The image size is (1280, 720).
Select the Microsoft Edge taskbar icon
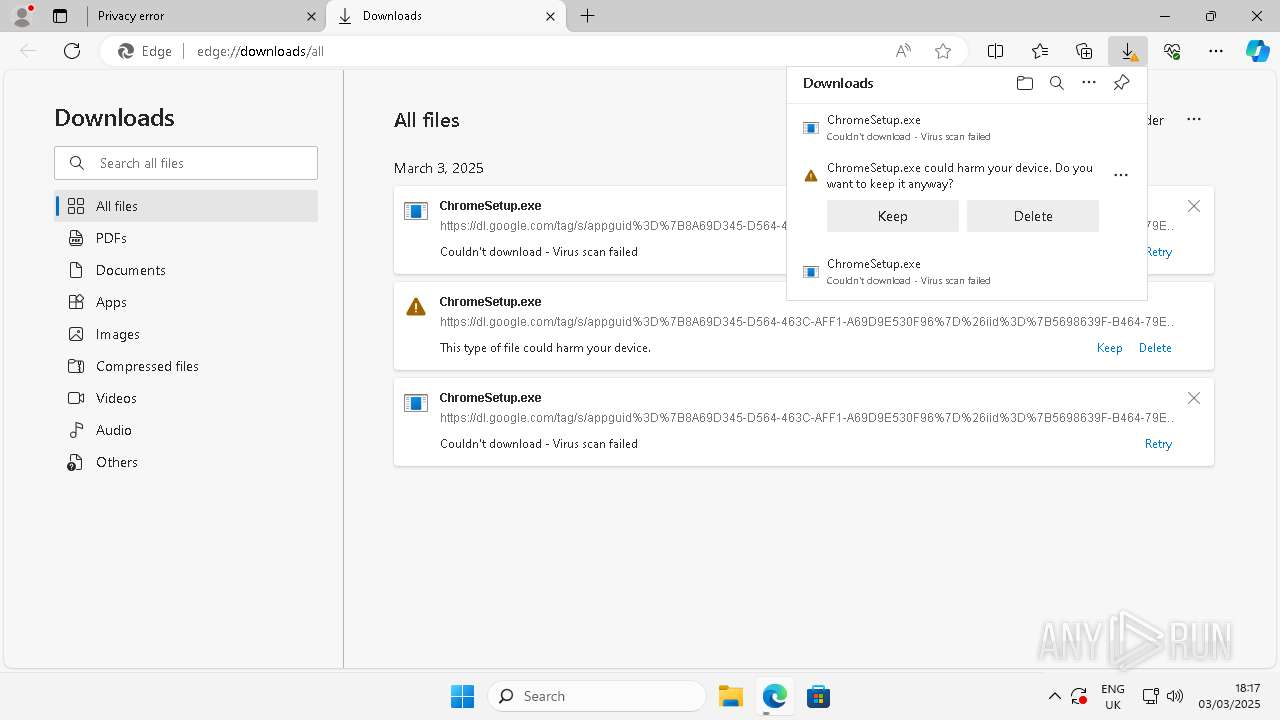pos(775,696)
